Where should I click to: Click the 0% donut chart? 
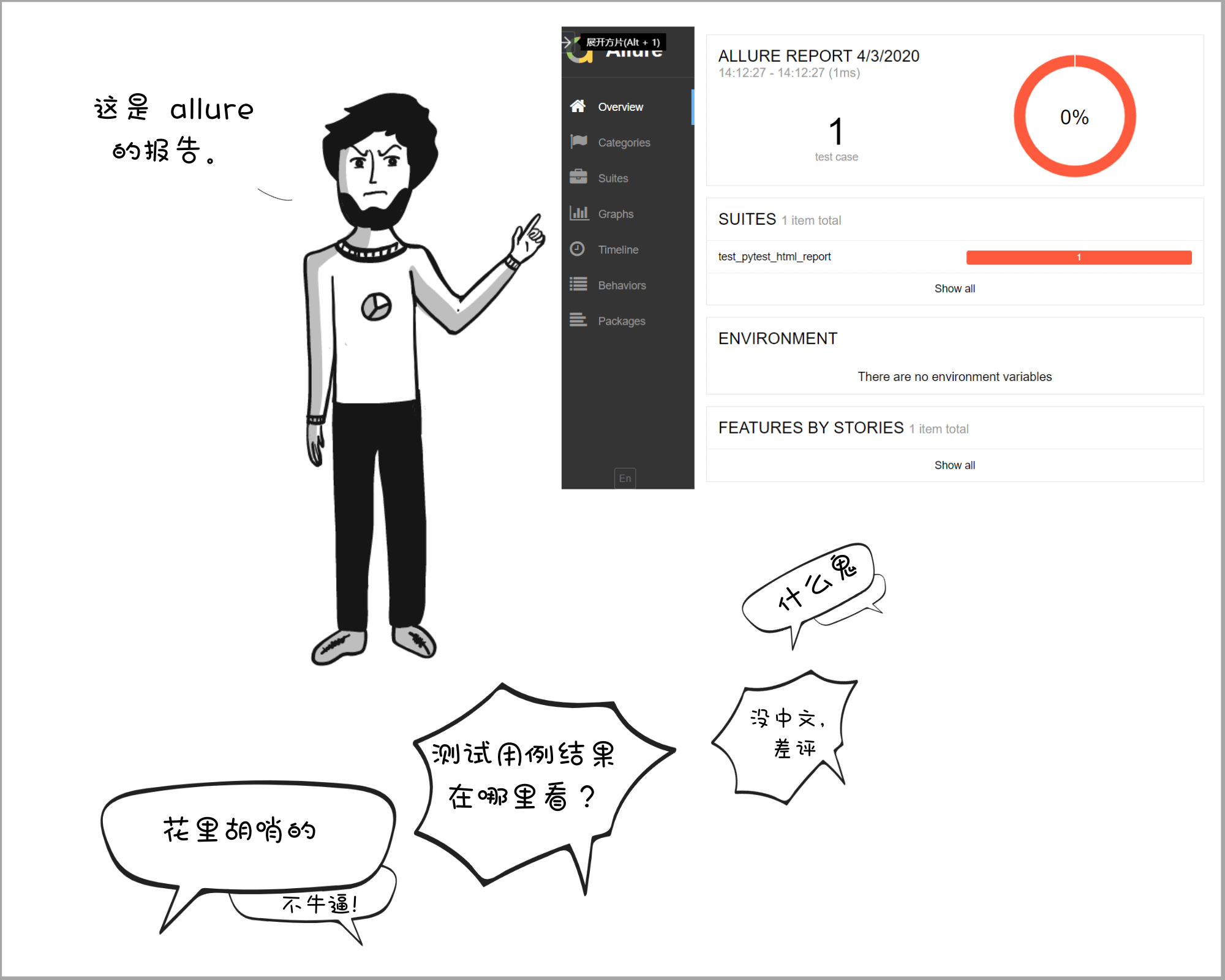1074,116
